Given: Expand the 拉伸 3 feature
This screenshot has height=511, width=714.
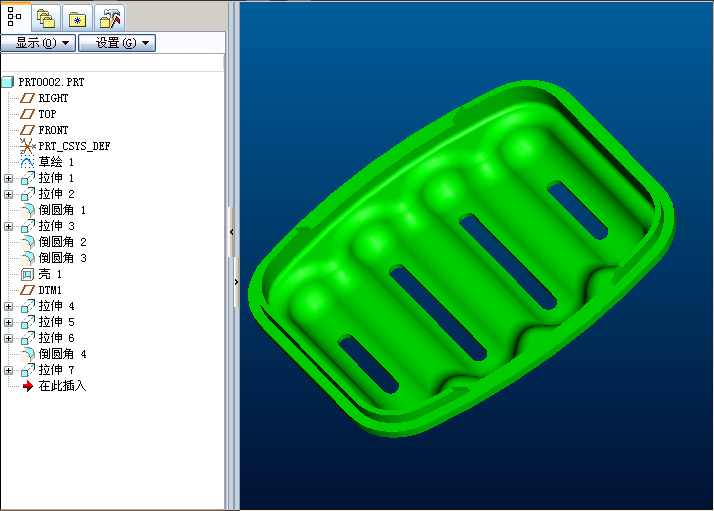Looking at the screenshot, I should [x=8, y=226].
